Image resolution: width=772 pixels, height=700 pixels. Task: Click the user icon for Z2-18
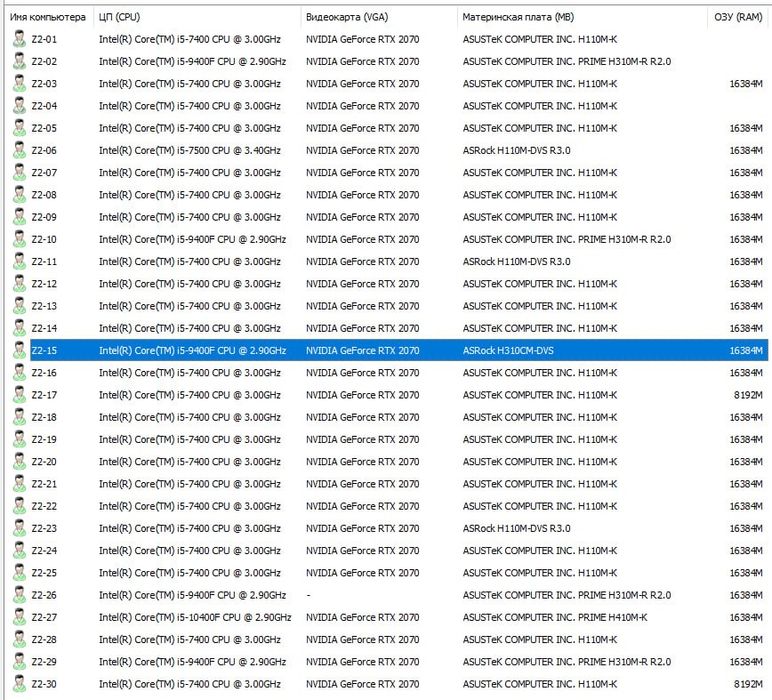coord(19,417)
